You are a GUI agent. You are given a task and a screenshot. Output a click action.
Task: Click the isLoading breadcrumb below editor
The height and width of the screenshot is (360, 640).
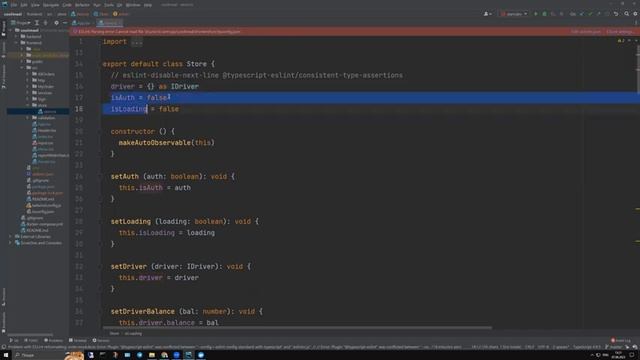(133, 333)
